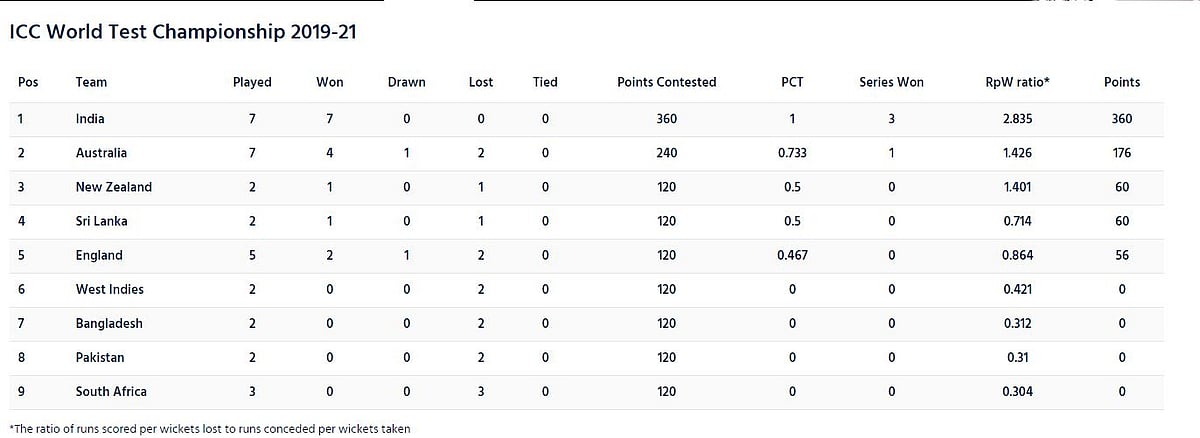Click the RpW ratio column header
The image size is (1200, 438).
(1017, 82)
